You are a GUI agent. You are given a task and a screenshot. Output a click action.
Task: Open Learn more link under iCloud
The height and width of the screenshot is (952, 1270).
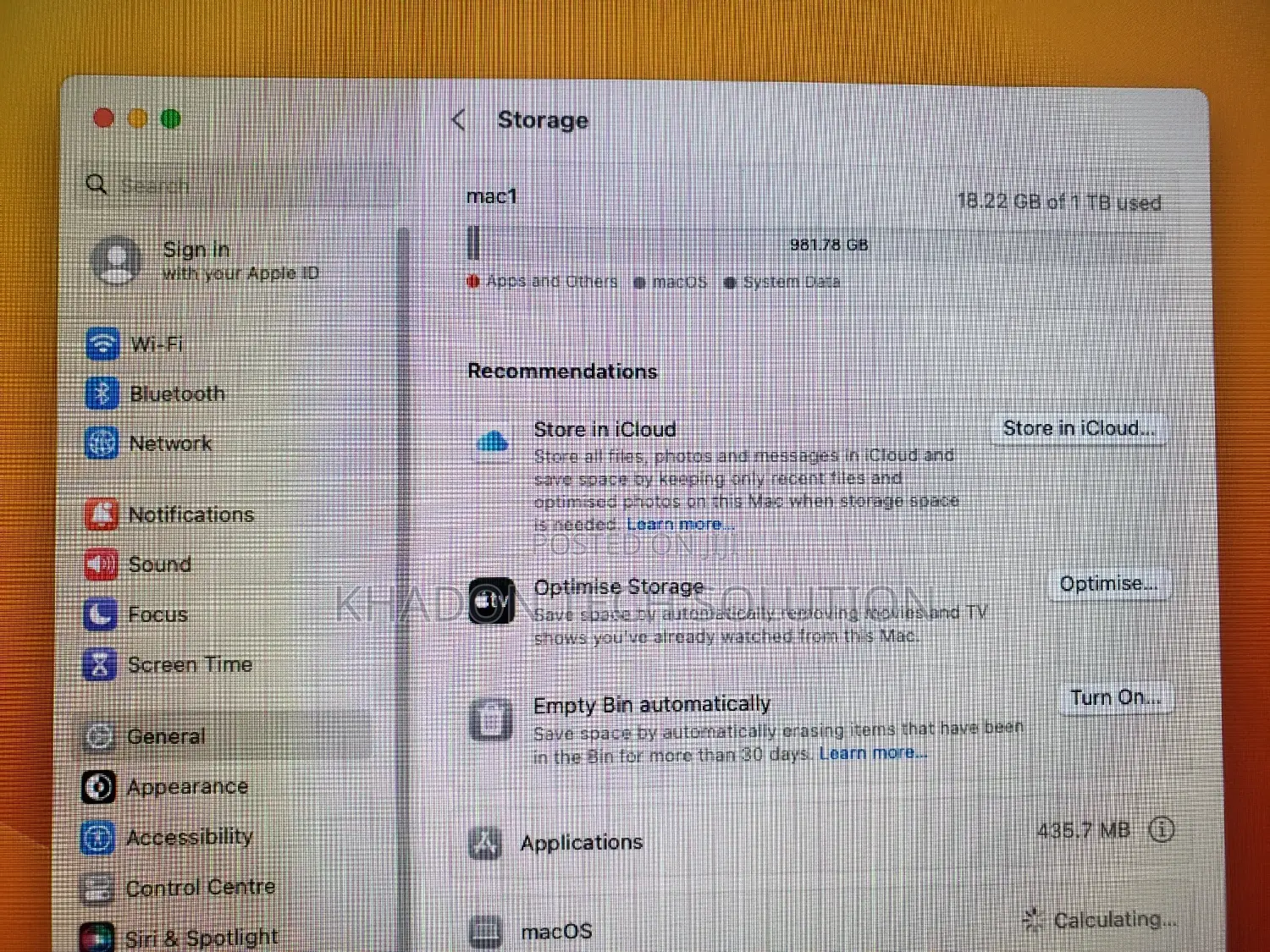pyautogui.click(x=680, y=524)
